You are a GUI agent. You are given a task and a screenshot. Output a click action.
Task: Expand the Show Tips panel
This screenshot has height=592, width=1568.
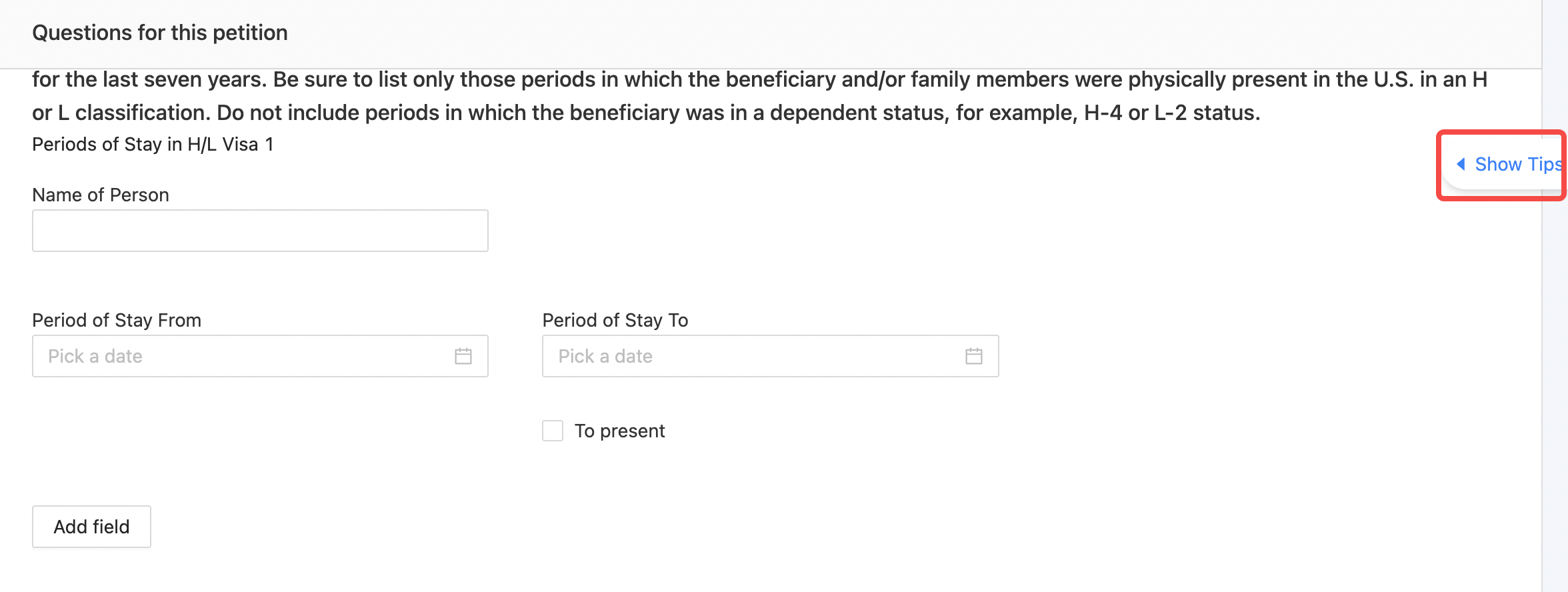click(1505, 165)
